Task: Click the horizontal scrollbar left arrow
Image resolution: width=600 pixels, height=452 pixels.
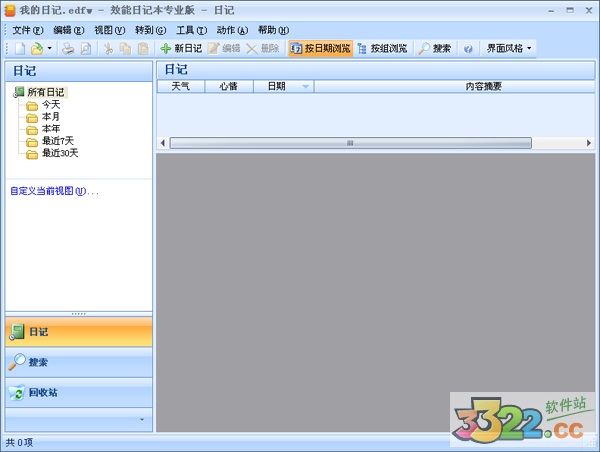Action: (x=163, y=143)
